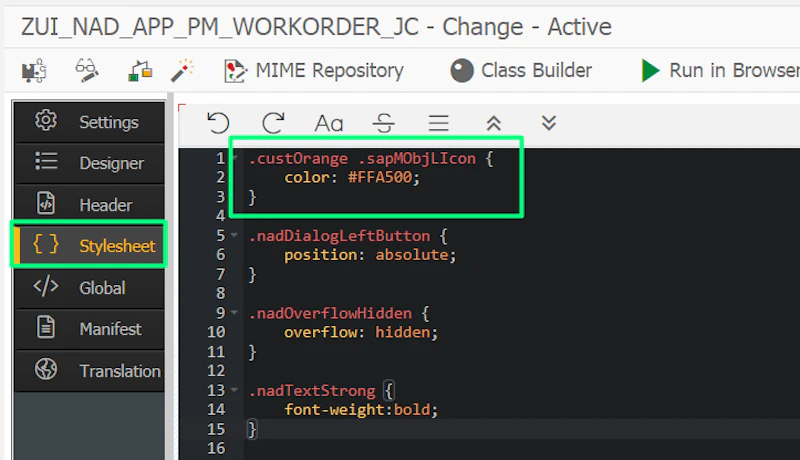This screenshot has width=800, height=460.
Task: Launch Class Builder
Action: click(x=520, y=70)
